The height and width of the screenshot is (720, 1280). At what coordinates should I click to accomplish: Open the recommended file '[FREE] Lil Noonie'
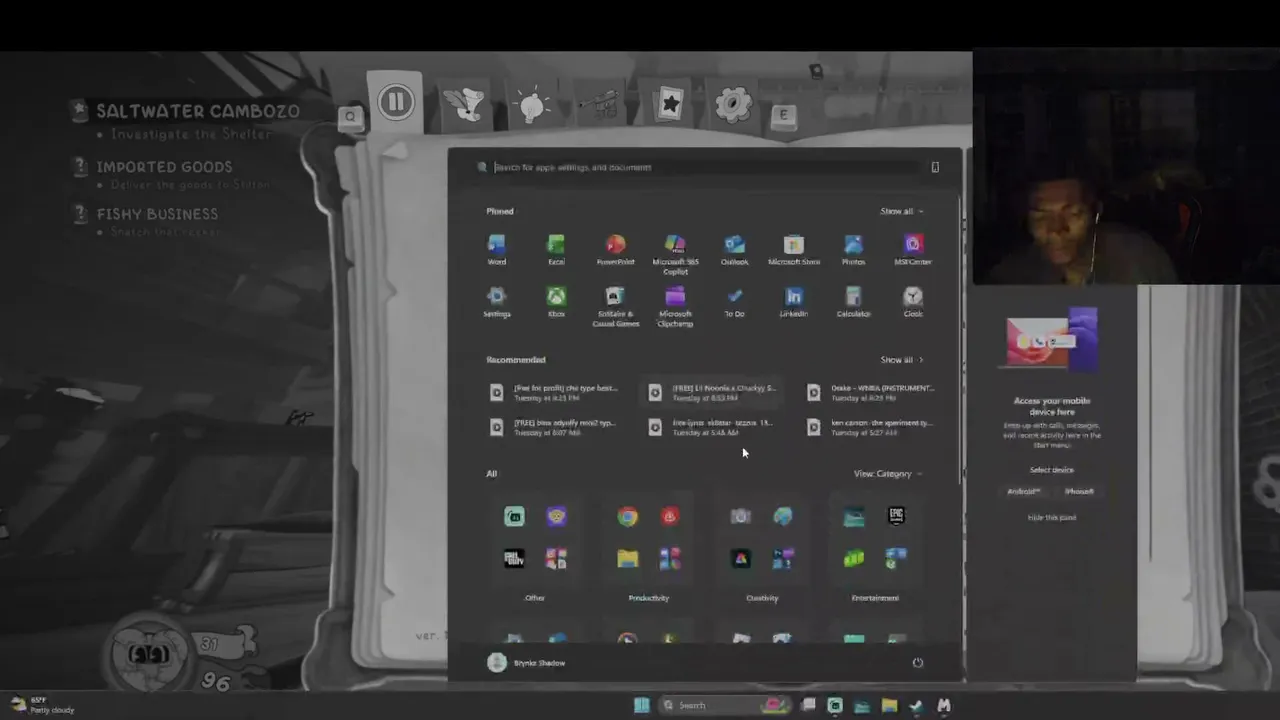[x=712, y=392]
